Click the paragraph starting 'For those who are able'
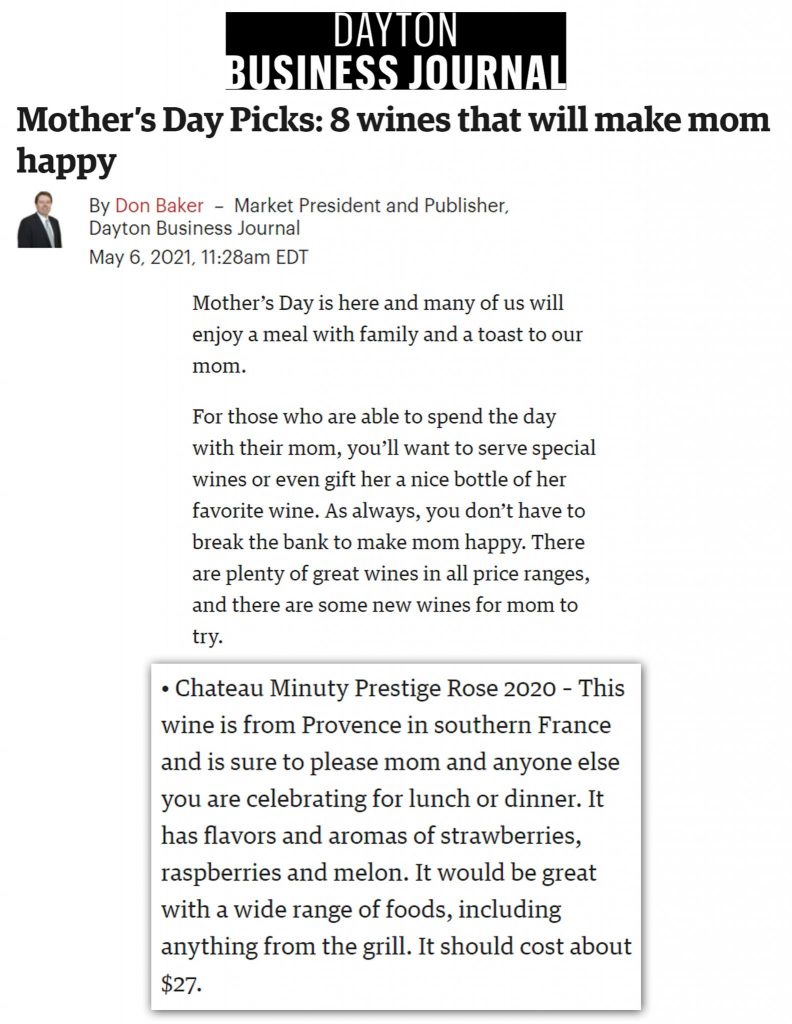This screenshot has width=792, height=1024. tap(394, 526)
